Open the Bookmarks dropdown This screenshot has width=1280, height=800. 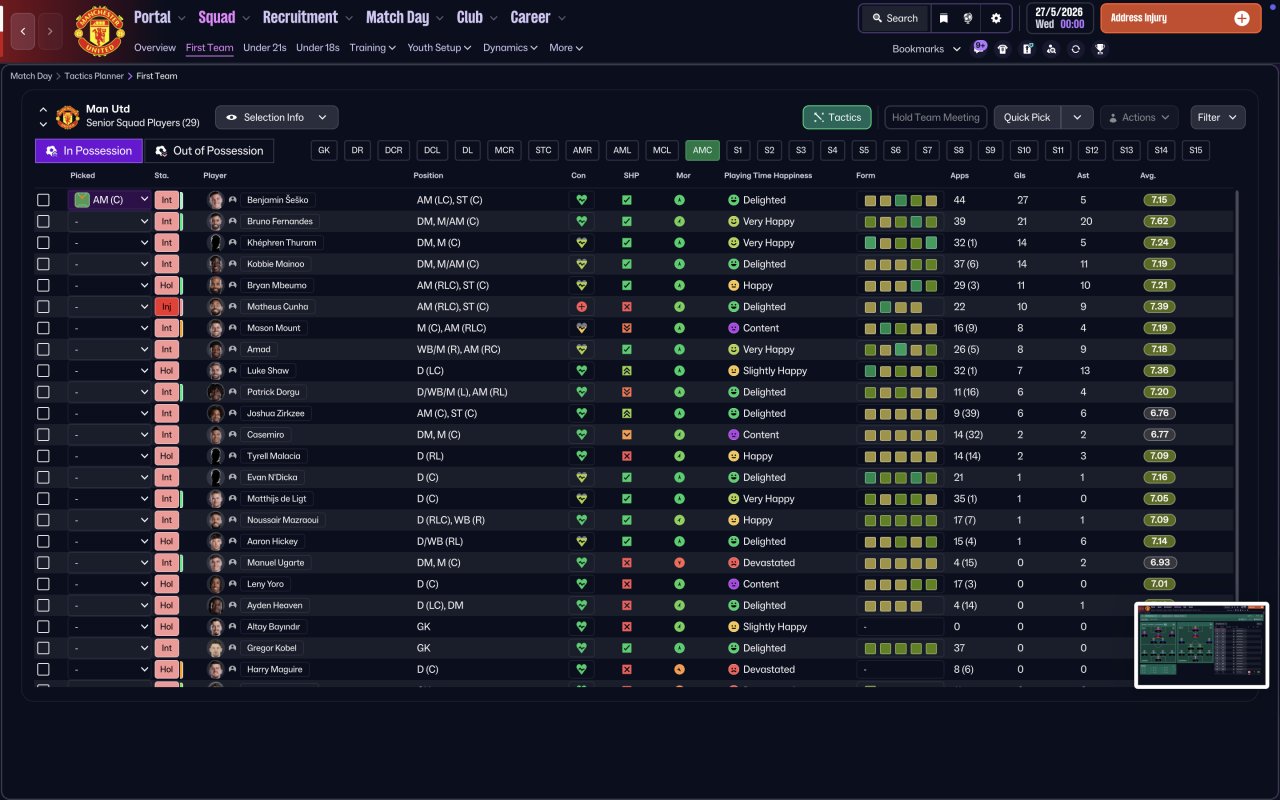pos(926,48)
